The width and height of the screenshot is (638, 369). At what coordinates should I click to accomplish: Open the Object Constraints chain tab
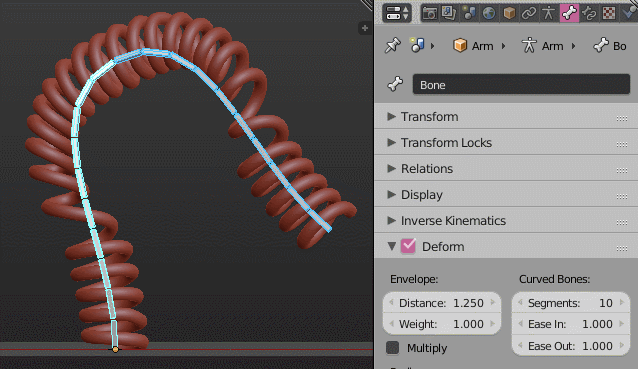[x=529, y=13]
